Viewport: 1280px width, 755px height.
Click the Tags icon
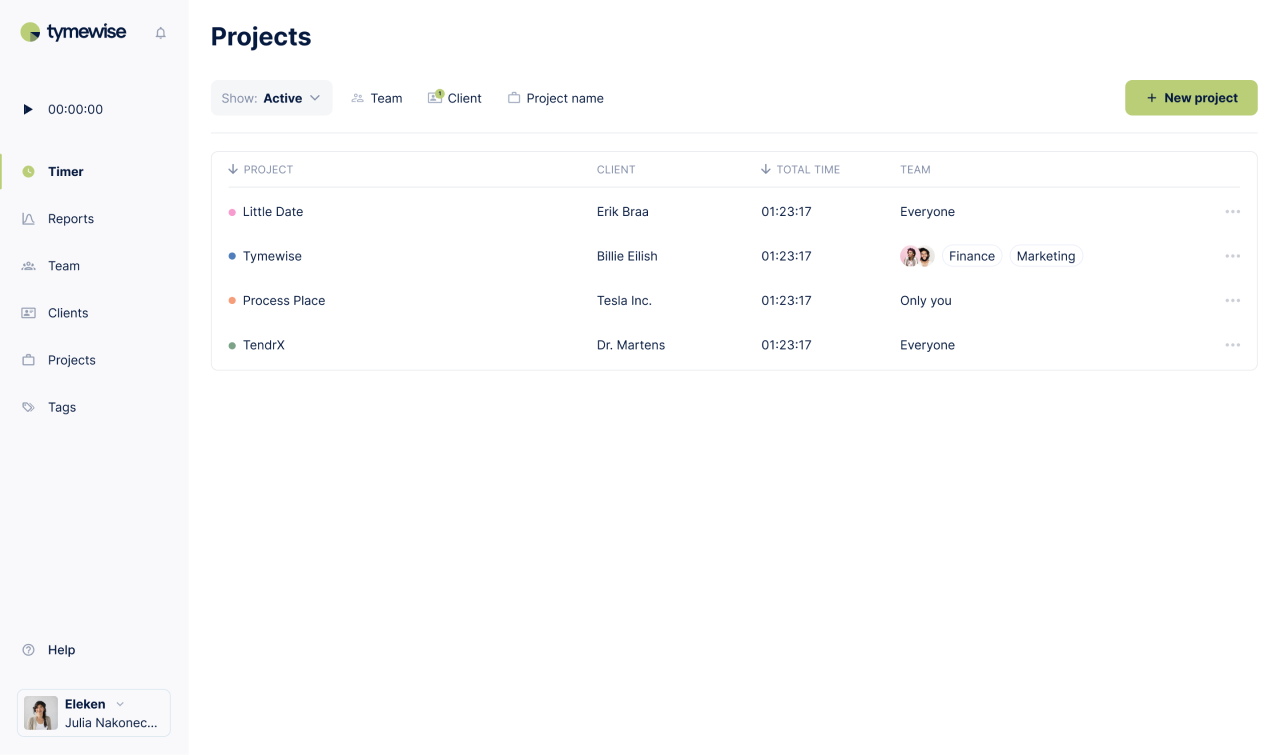tap(28, 407)
